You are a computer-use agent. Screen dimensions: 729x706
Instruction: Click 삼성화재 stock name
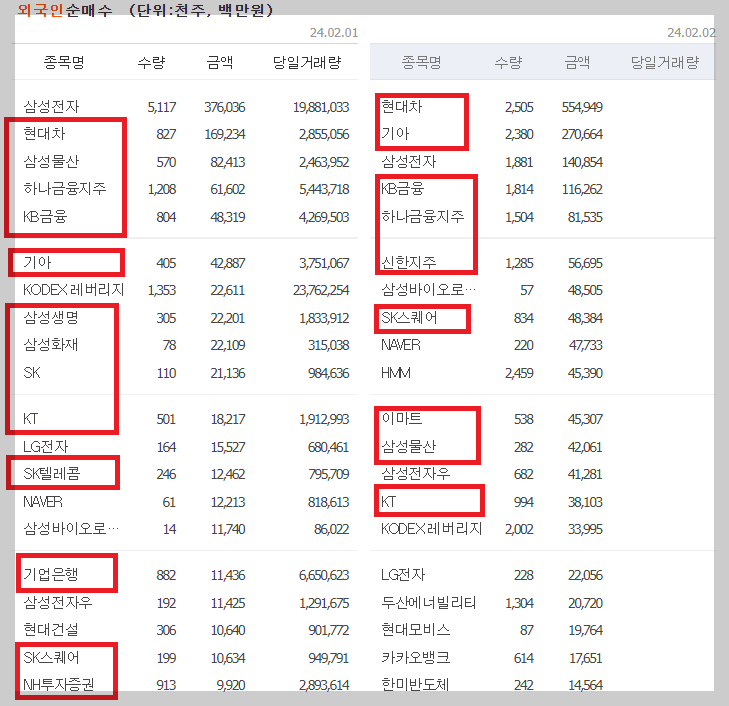coord(51,345)
